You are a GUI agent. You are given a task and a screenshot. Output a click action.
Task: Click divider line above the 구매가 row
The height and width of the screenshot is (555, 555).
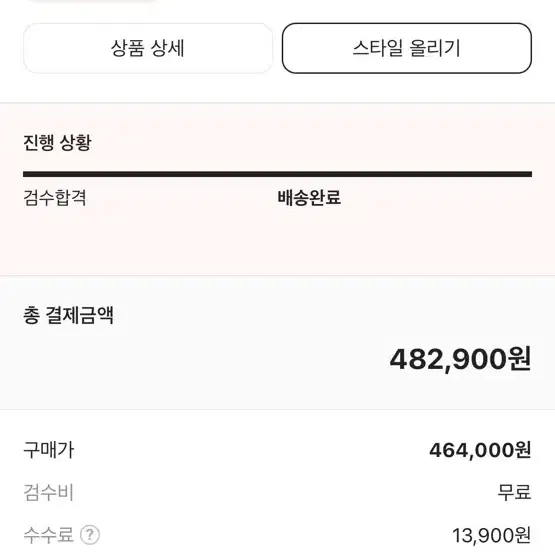(x=278, y=410)
